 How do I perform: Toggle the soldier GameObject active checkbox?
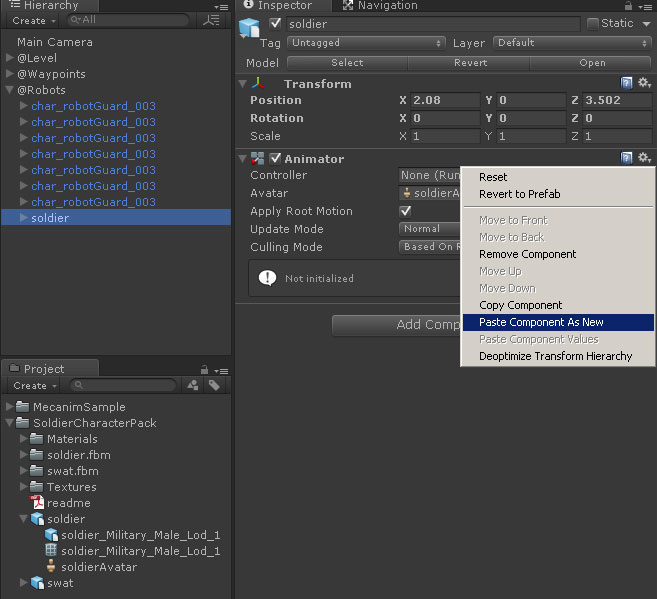(x=275, y=23)
